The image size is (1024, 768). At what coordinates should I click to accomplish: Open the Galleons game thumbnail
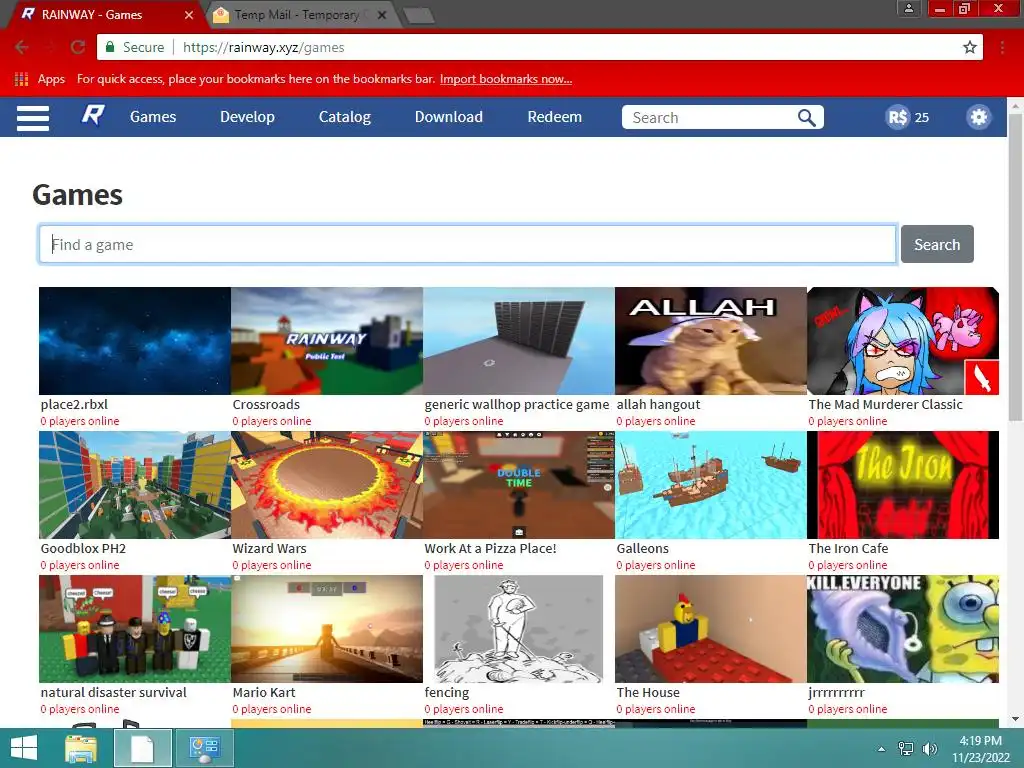tap(711, 485)
